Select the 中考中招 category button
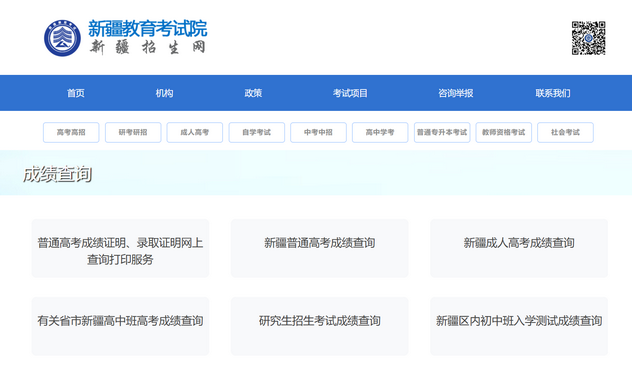 coord(318,132)
